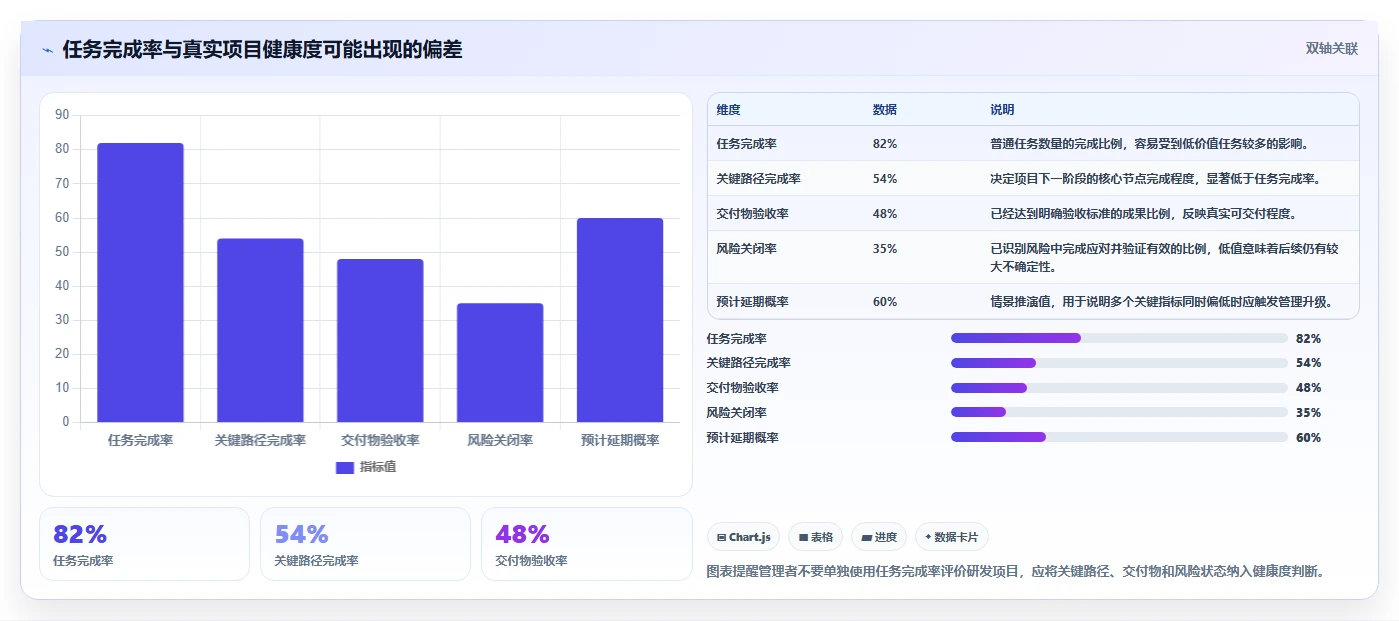Click the 关键路径完成率 progress bar
The image size is (1399, 621).
[1119, 363]
